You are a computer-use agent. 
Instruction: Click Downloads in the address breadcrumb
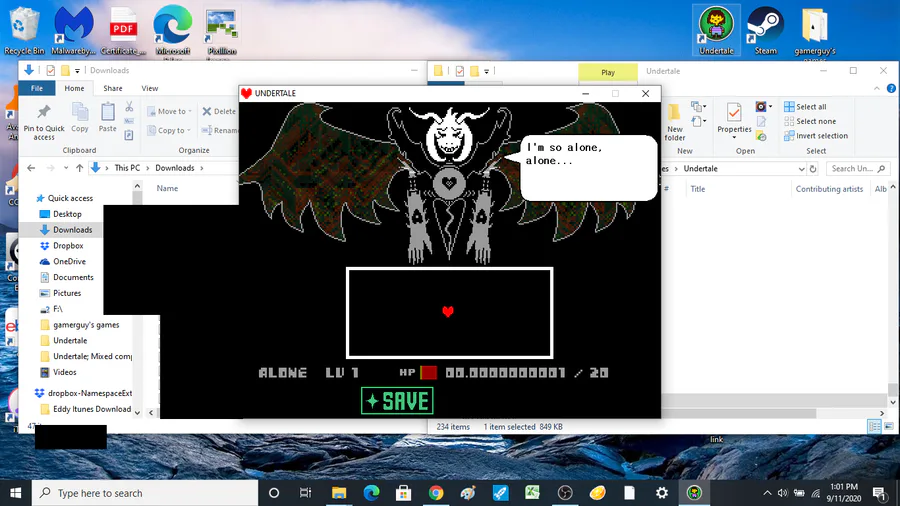coord(174,168)
